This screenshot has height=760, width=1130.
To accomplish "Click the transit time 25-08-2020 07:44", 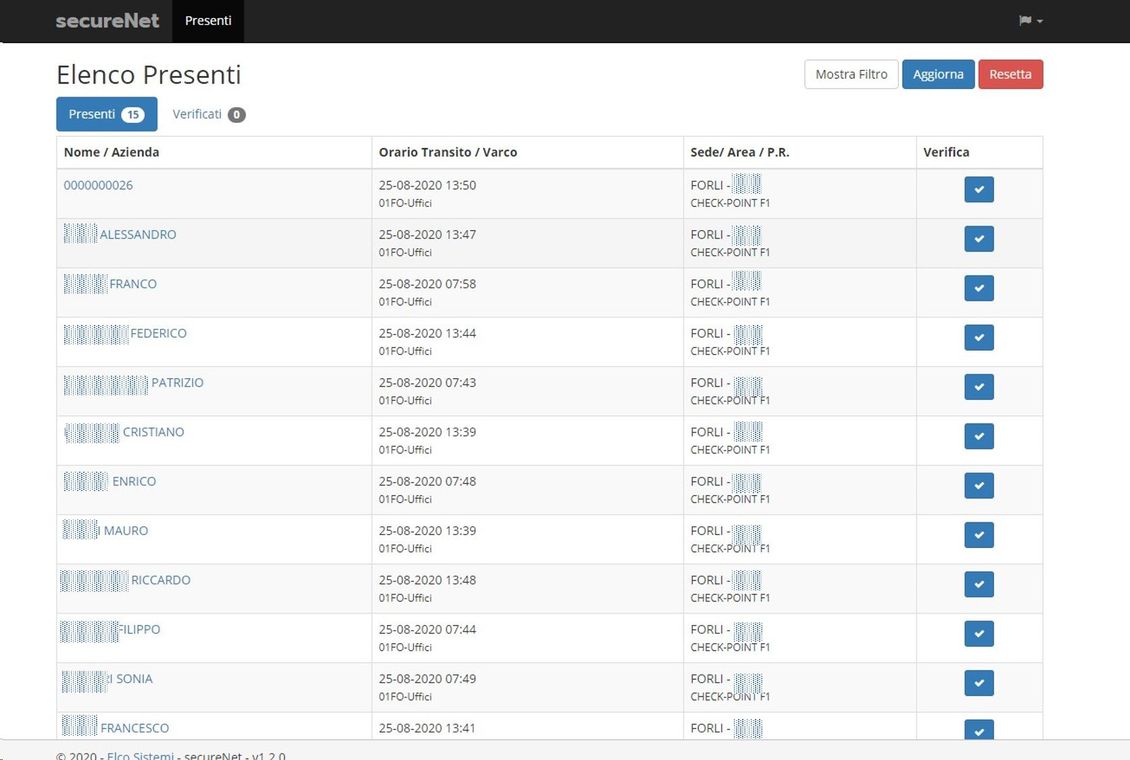I will click(427, 629).
